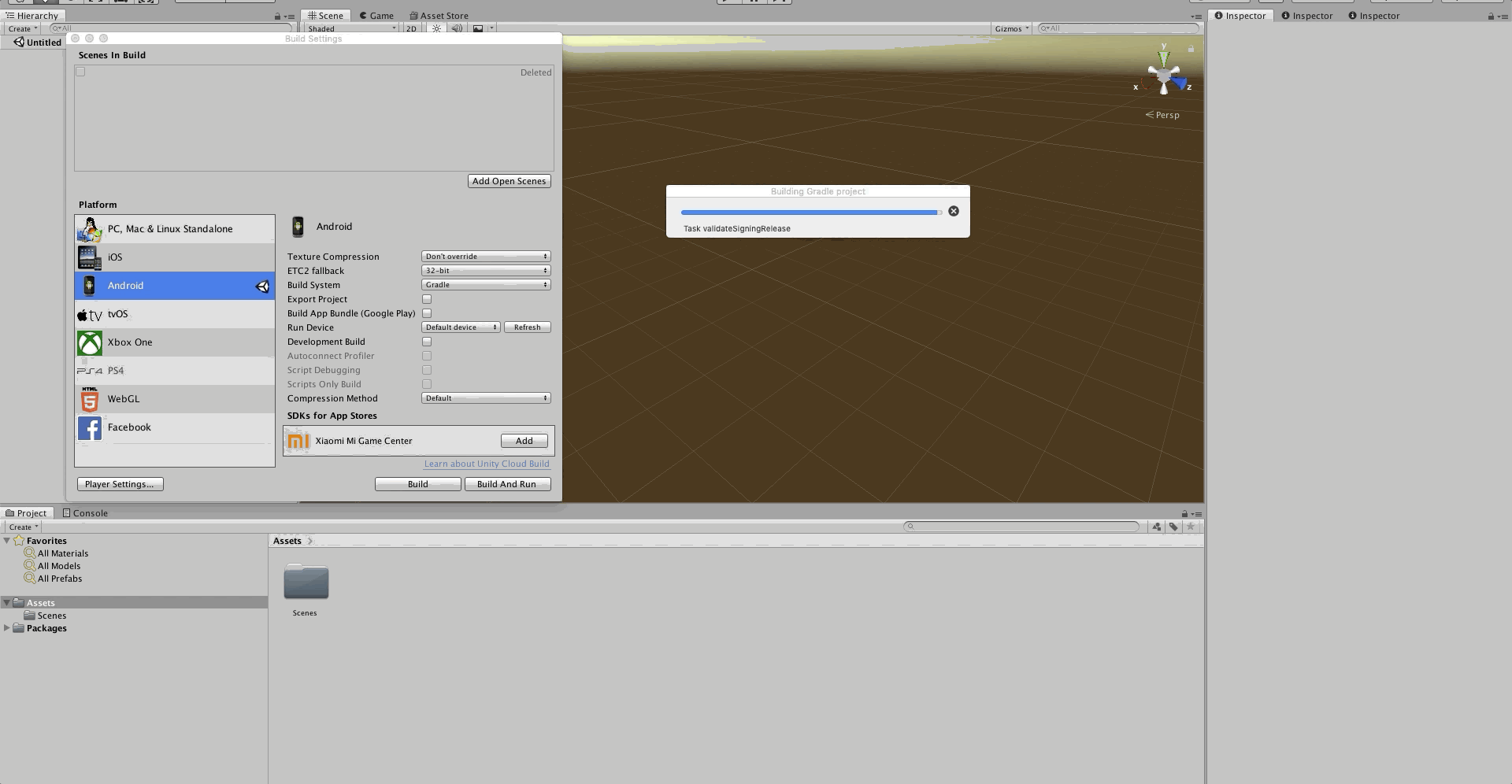Cancel the Gradle build with X icon
The image size is (1512, 784).
[954, 211]
